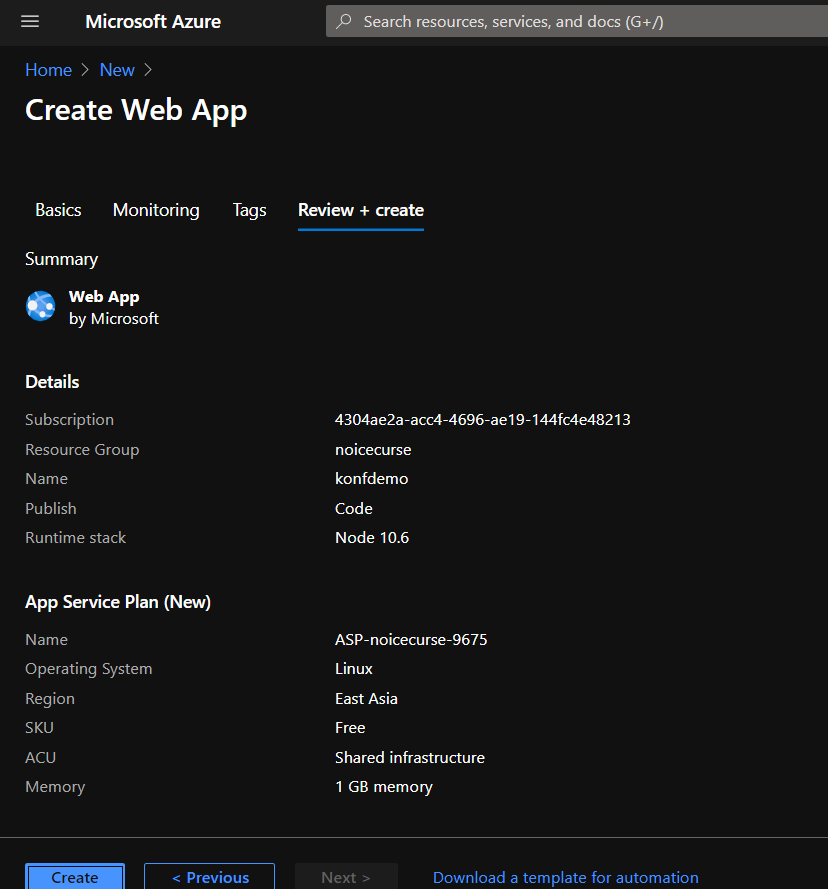This screenshot has height=889, width=828.
Task: Navigate to New breadcrumb link
Action: click(x=117, y=70)
